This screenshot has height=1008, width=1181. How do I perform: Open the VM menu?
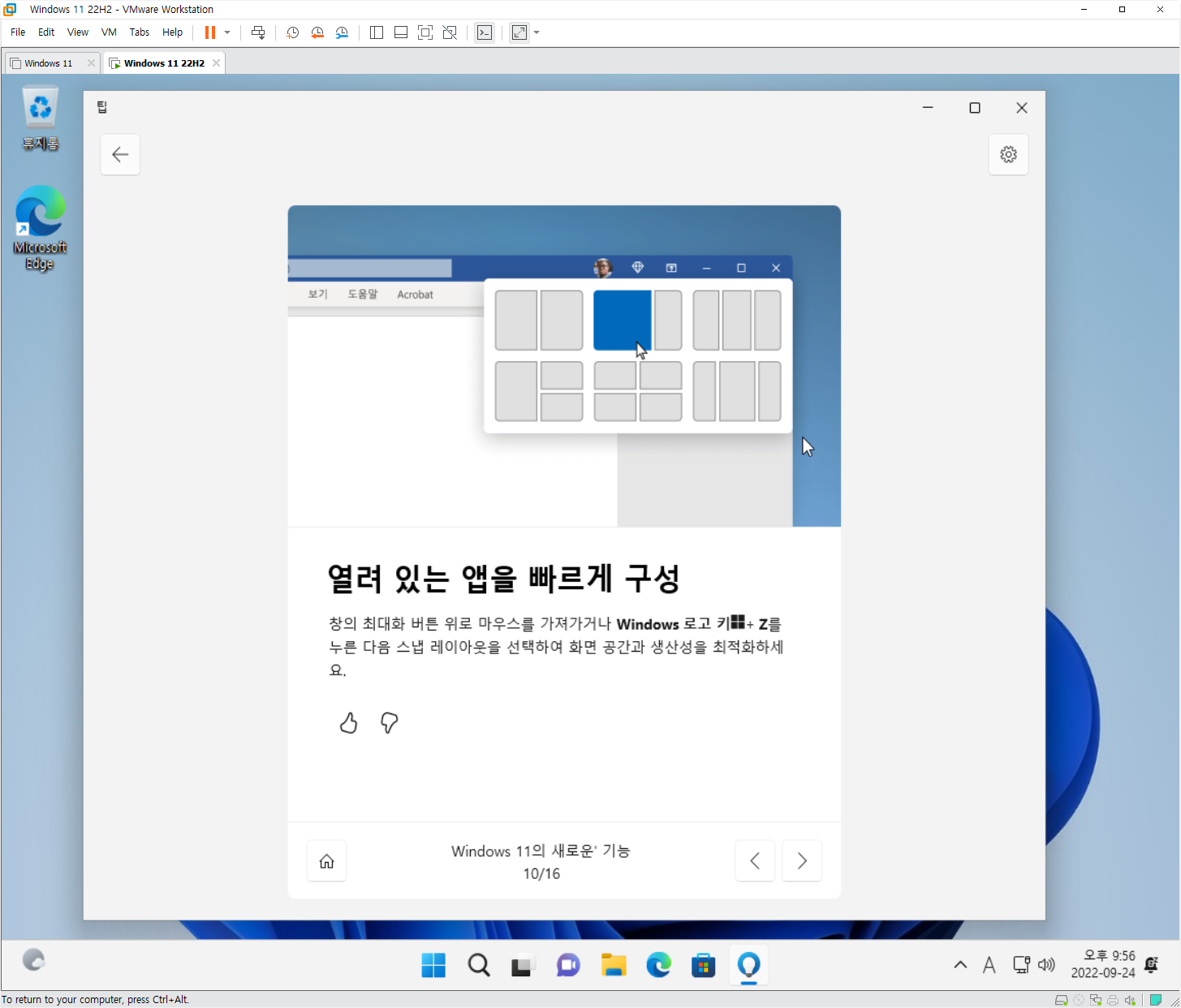click(109, 32)
